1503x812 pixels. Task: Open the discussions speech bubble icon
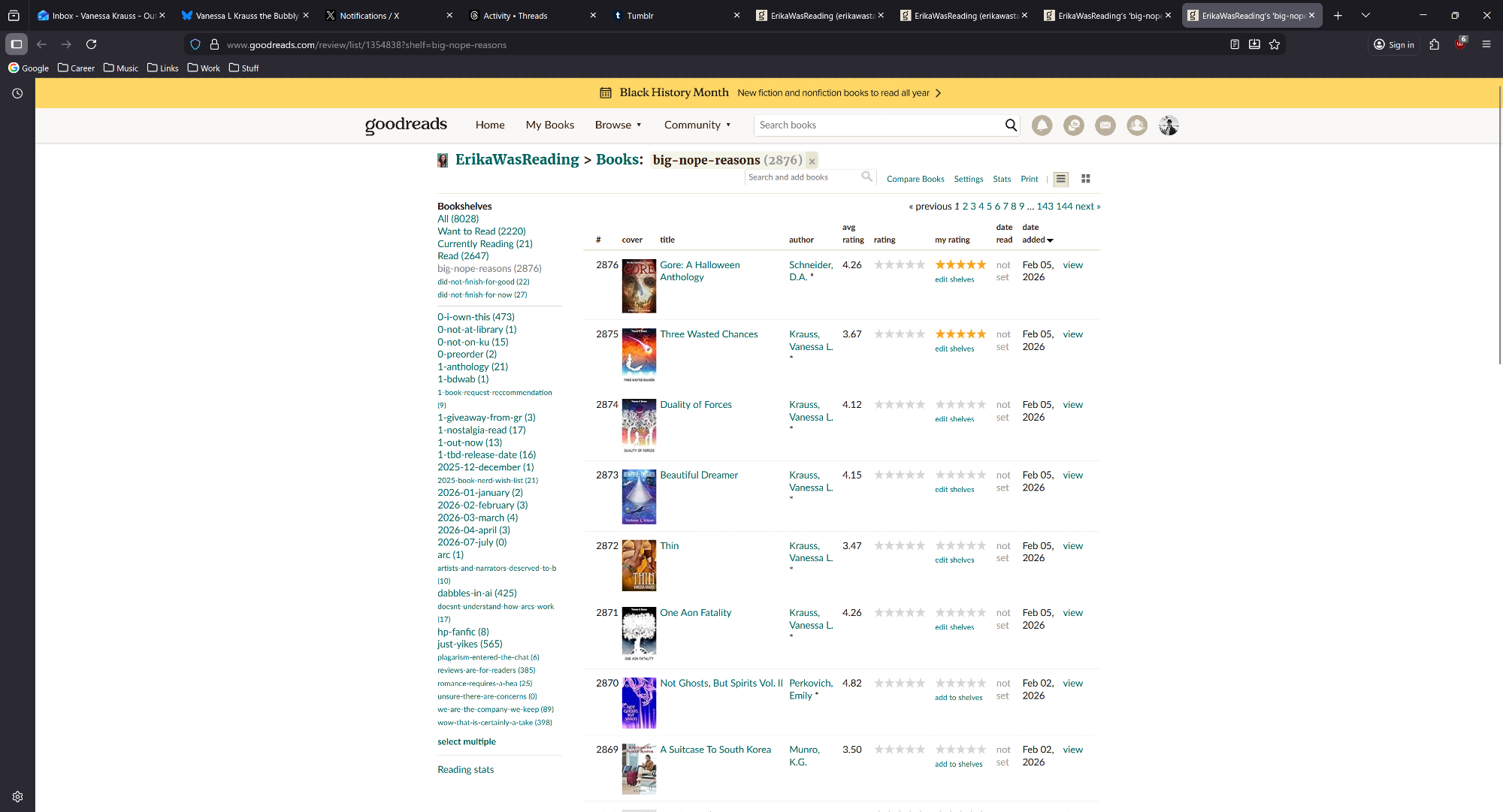(1073, 125)
